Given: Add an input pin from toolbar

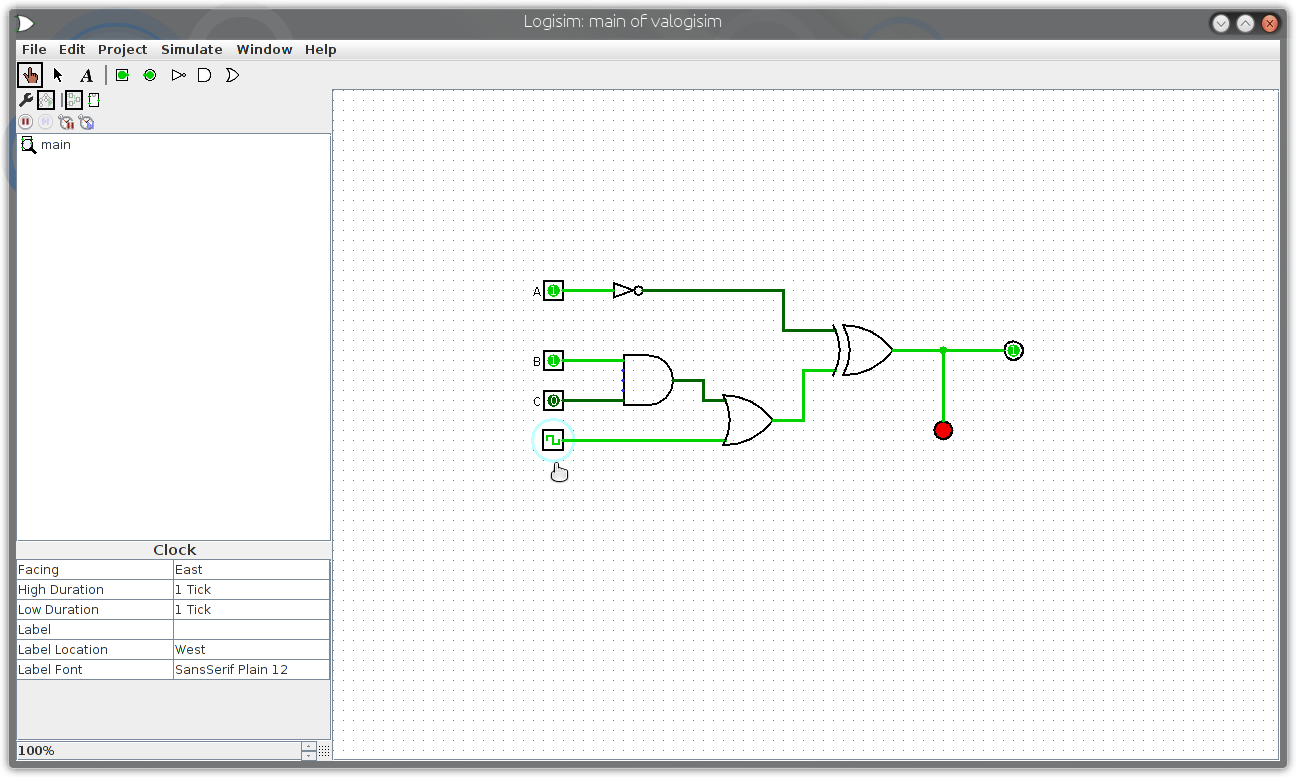Looking at the screenshot, I should coord(122,75).
